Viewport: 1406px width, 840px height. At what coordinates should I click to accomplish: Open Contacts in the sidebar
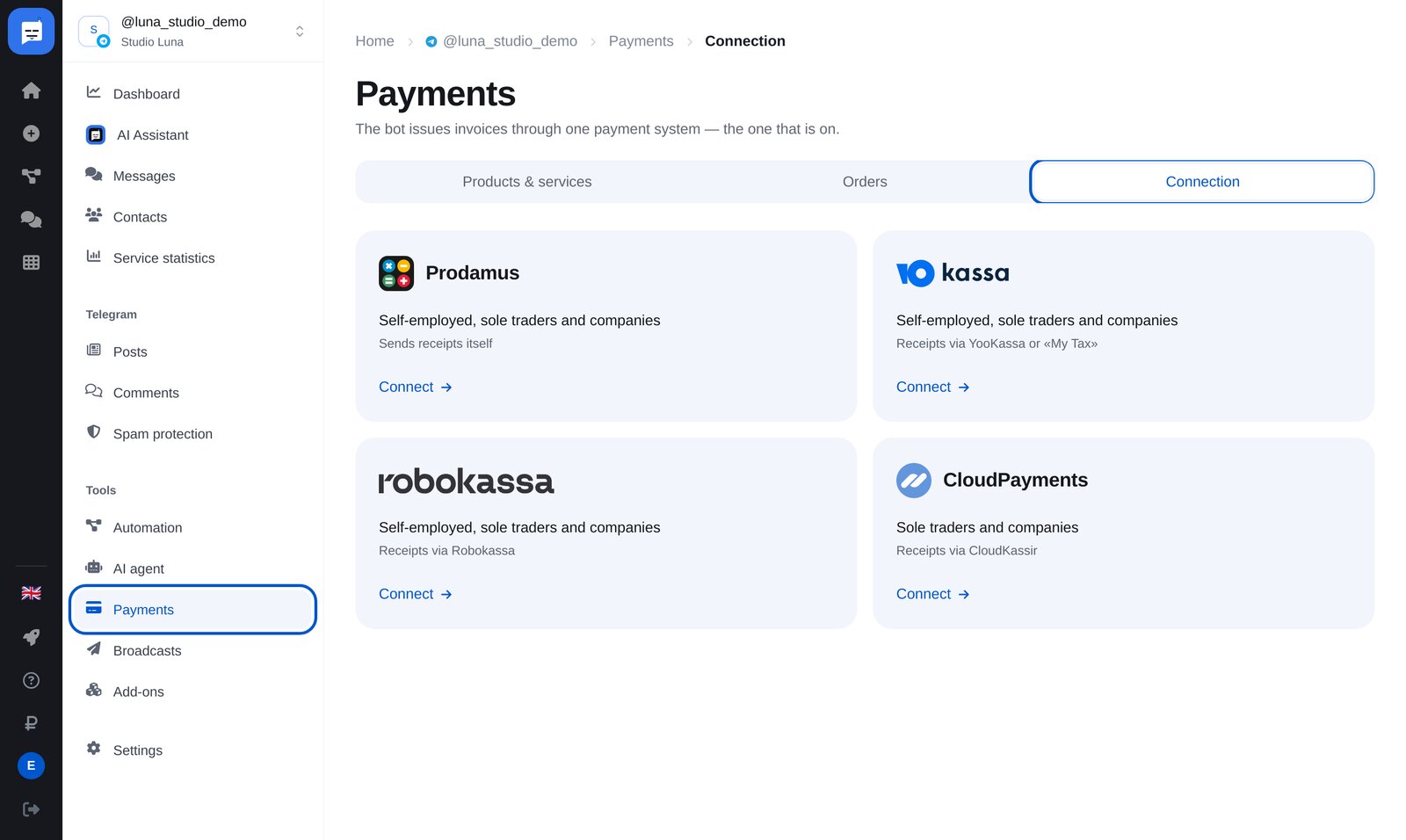(192, 217)
